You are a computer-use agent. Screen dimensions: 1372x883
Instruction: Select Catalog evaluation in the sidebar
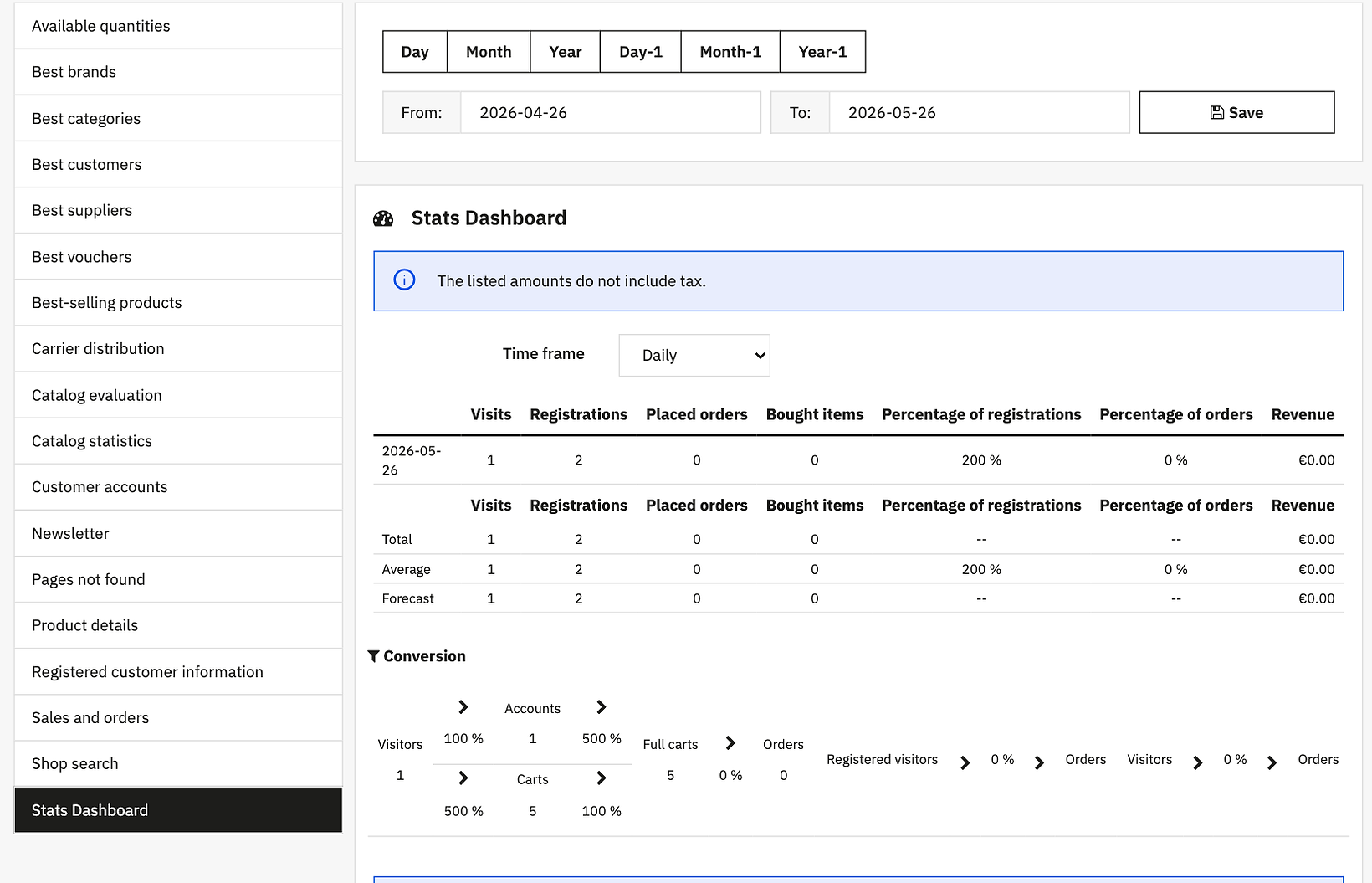[x=178, y=395]
